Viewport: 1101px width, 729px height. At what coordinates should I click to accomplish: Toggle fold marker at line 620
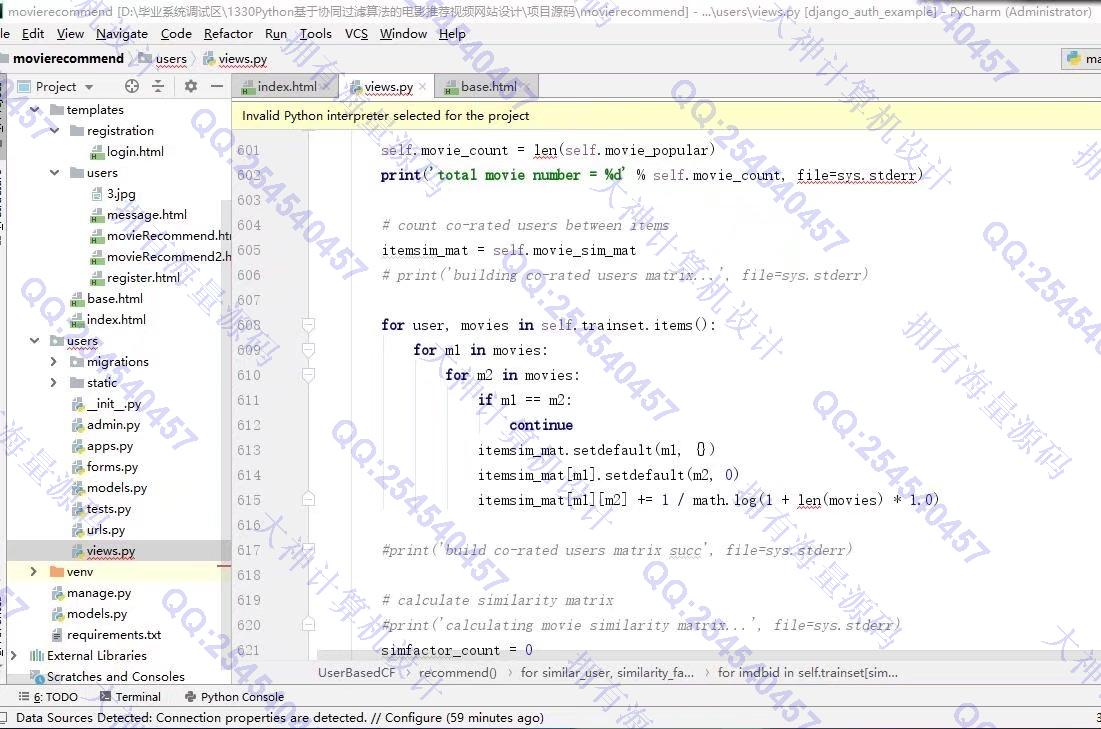(x=308, y=624)
